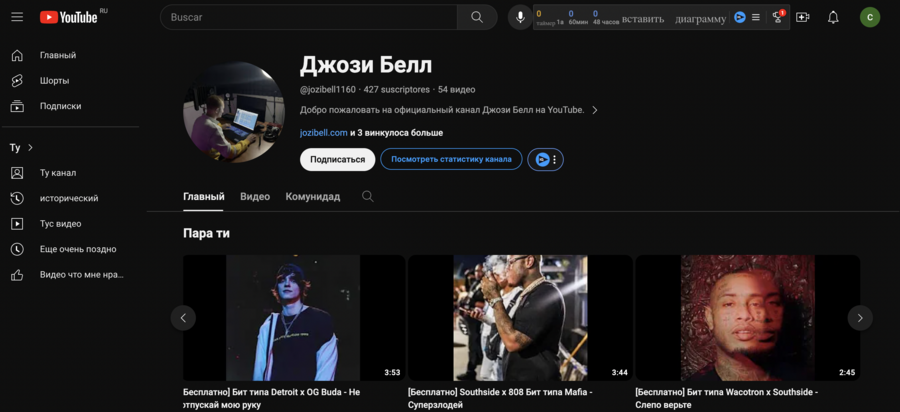900x412 pixels.
Task: Click the 60мин counter in the toolbar
Action: 578,17
